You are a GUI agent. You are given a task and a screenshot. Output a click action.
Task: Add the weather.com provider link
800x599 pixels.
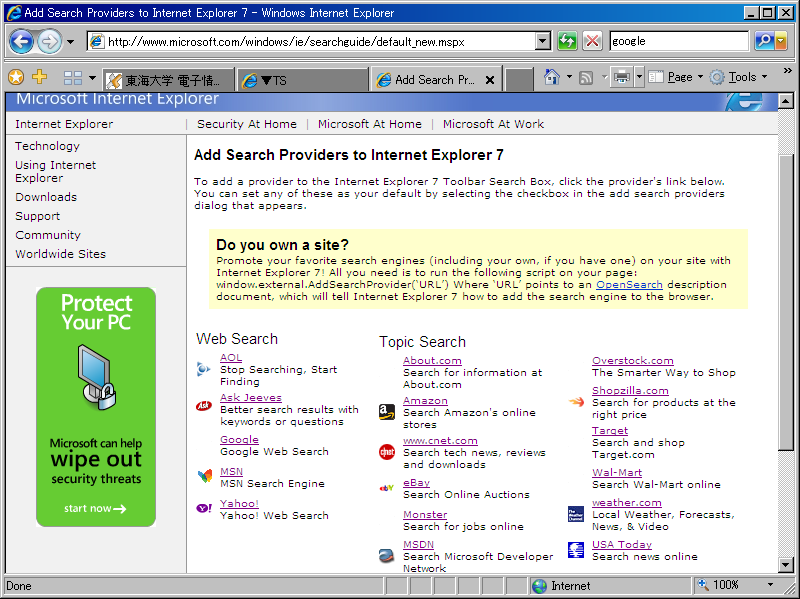pyautogui.click(x=627, y=503)
